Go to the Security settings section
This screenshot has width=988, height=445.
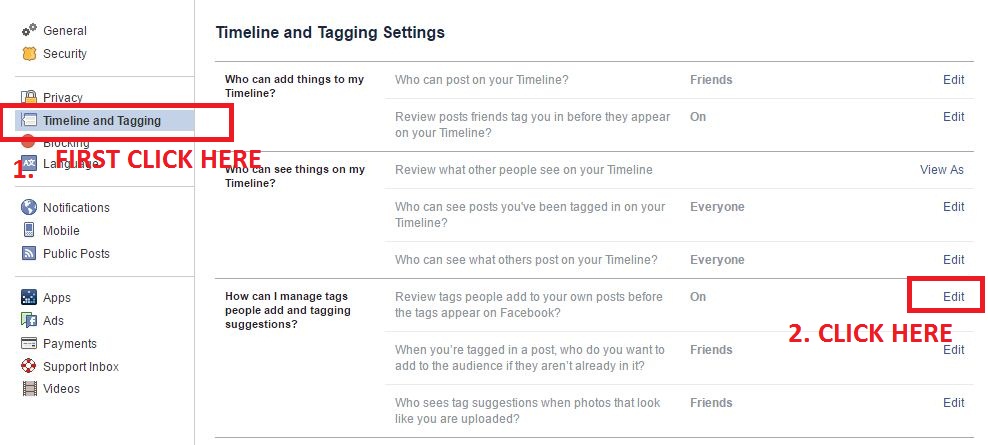65,54
